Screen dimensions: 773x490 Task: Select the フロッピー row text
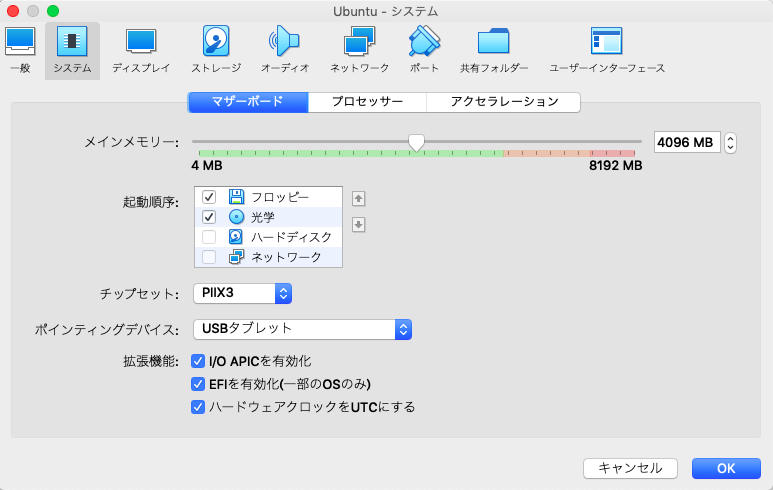[x=280, y=197]
